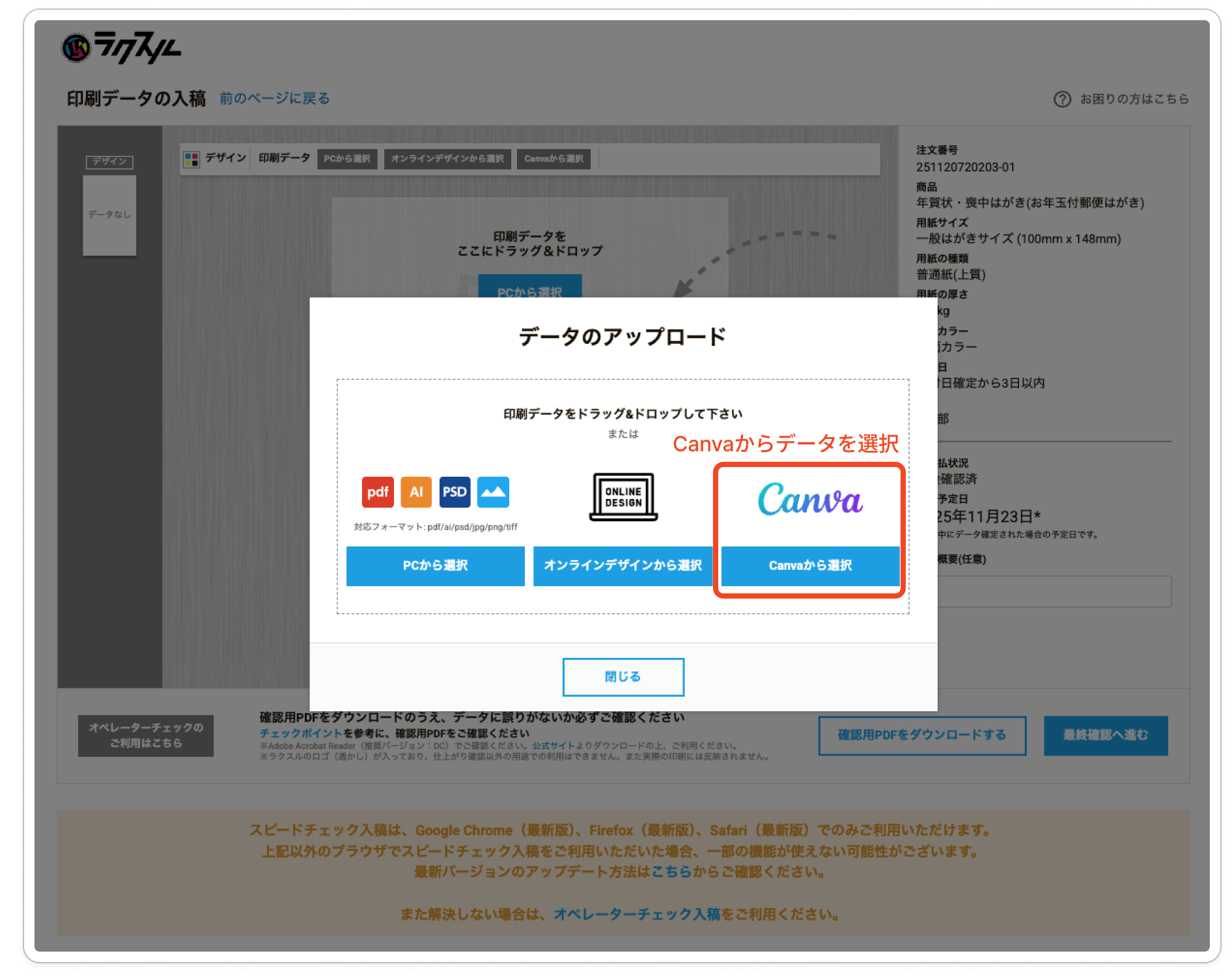Open オペレーターチェックのご利用はこちら button
This screenshot has height=977, width=1232.
tap(146, 735)
